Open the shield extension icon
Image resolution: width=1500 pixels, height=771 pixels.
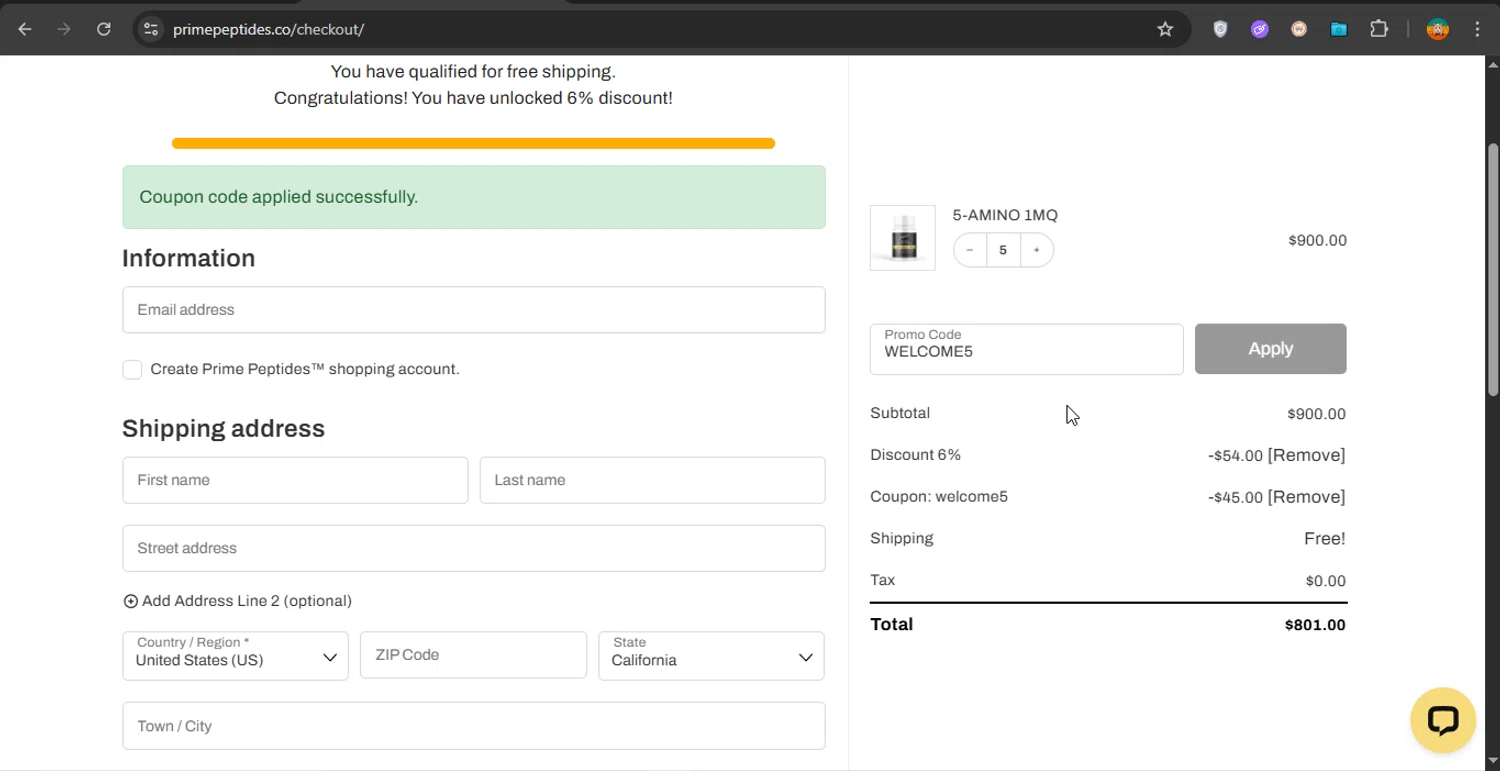pos(1220,29)
